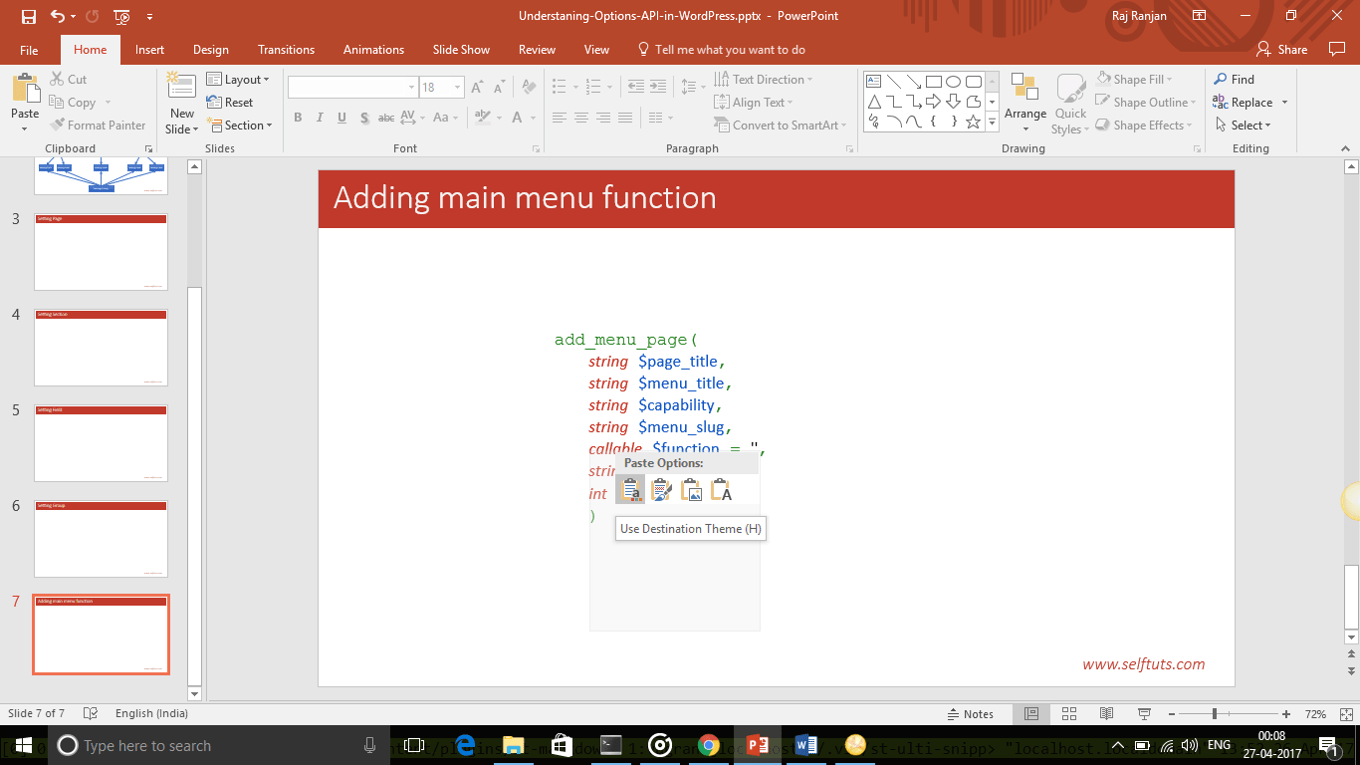
Task: Select slide 5 thumbnail
Action: [x=101, y=443]
